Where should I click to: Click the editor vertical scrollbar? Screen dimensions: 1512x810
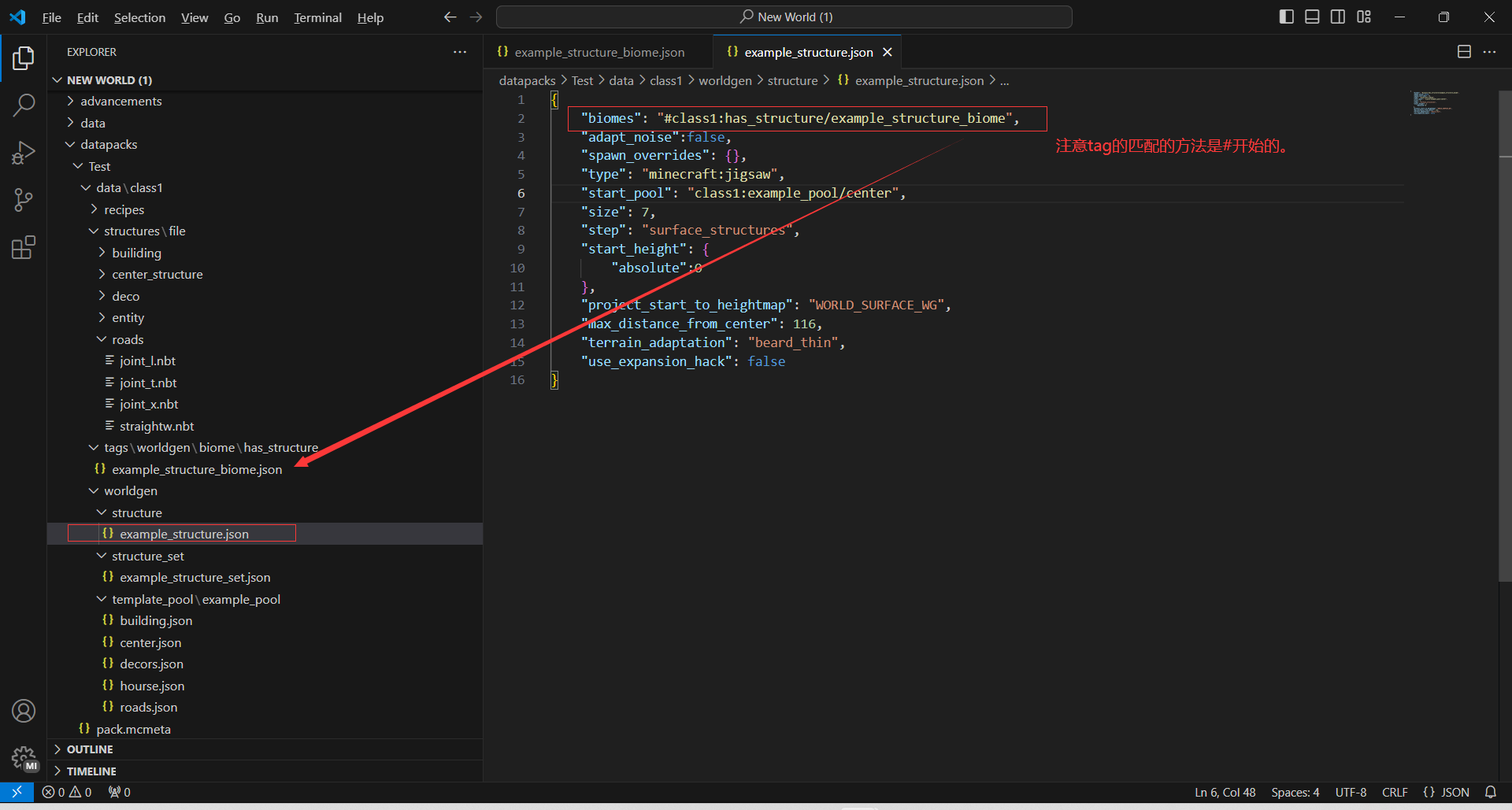(x=1505, y=336)
